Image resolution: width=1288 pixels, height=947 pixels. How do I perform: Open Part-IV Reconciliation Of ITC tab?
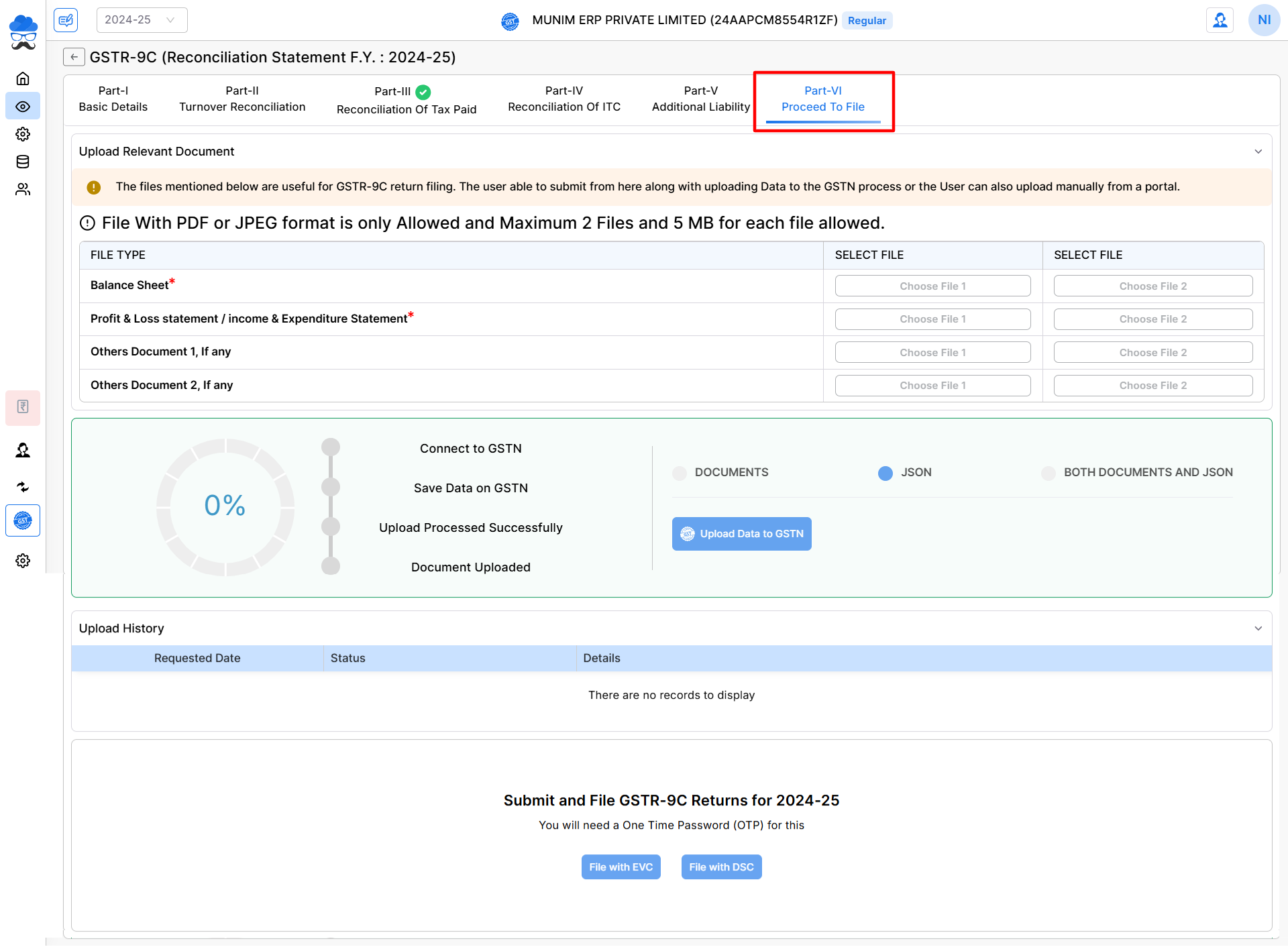coord(564,99)
